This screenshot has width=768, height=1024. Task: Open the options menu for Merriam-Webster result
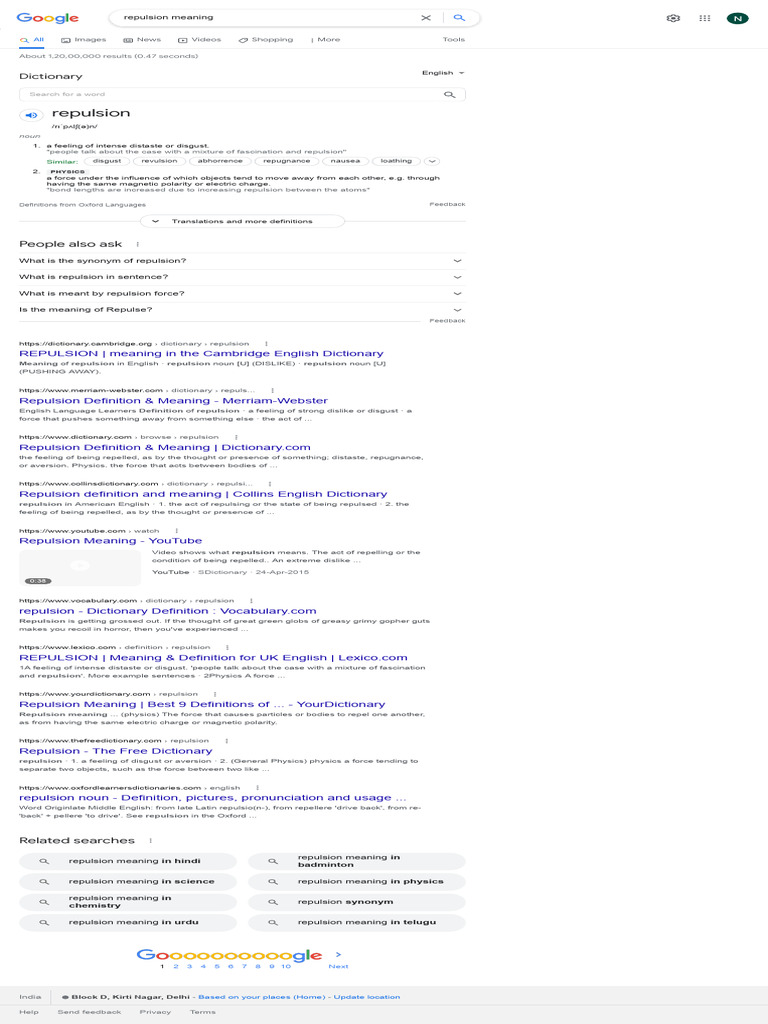272,391
